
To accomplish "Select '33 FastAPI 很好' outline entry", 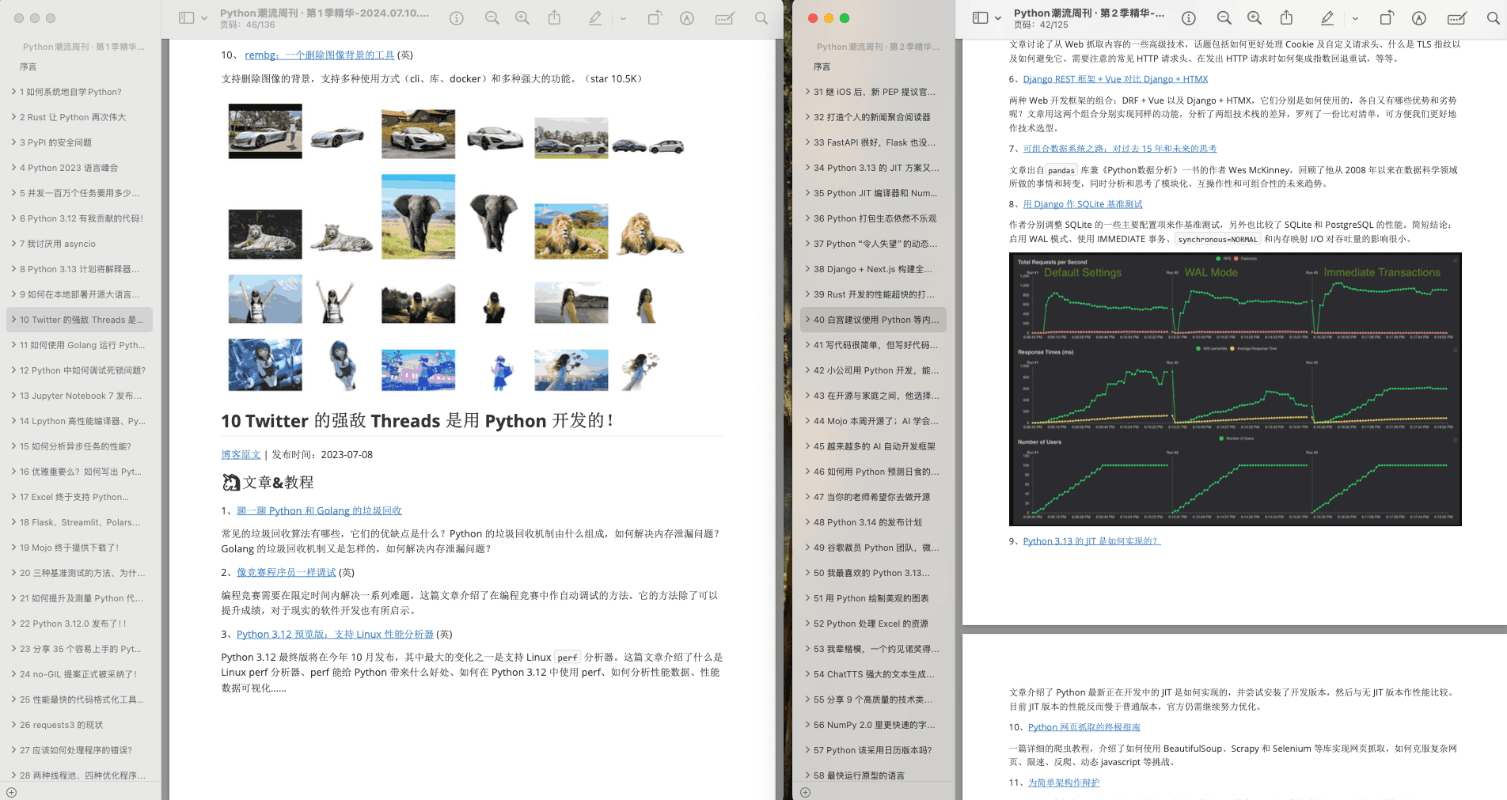I will tap(874, 142).
